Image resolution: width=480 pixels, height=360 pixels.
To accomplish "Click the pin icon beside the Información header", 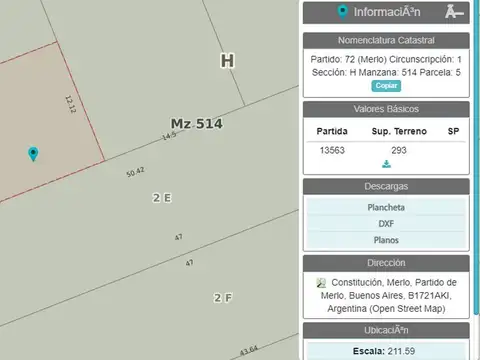I will point(342,12).
